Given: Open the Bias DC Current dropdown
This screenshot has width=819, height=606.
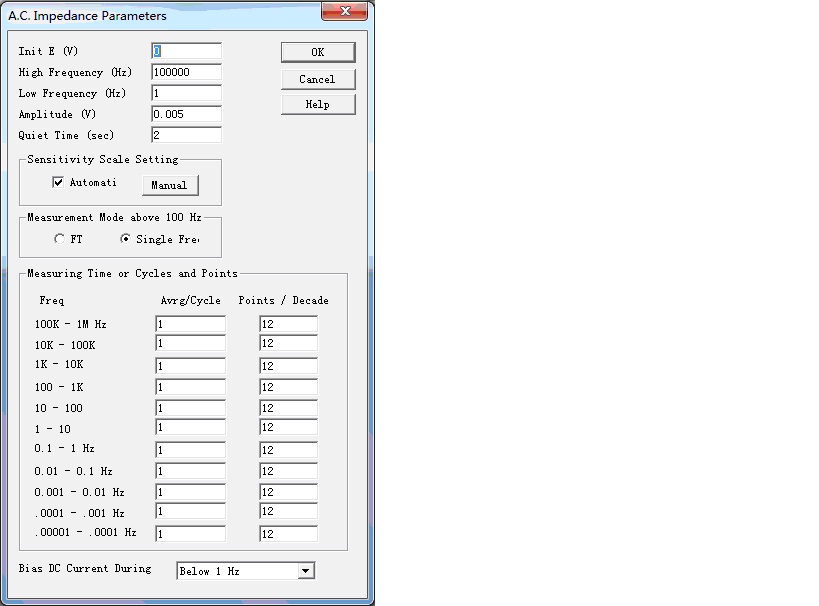Looking at the screenshot, I should pos(306,571).
